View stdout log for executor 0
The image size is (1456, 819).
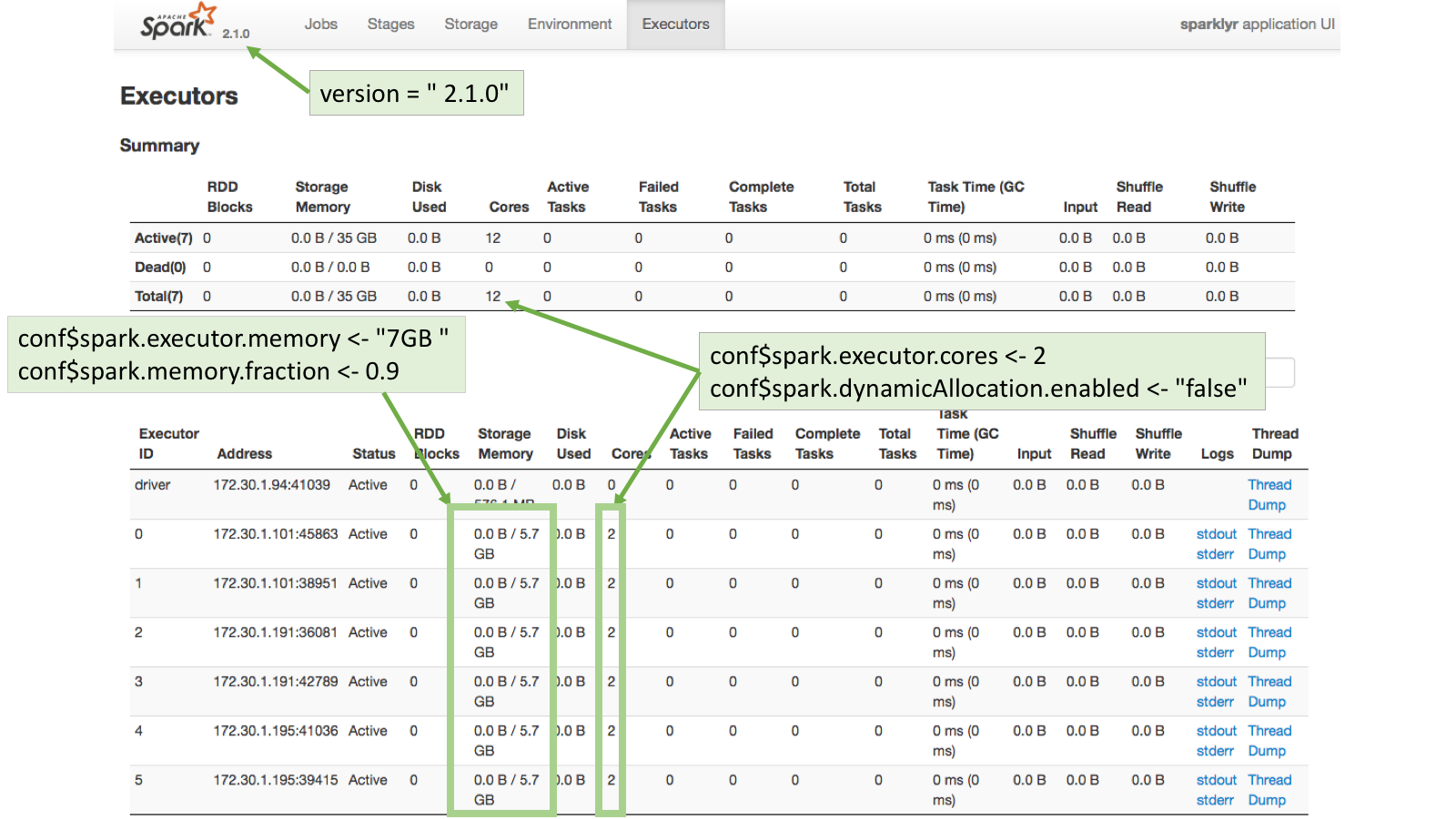tap(1216, 534)
